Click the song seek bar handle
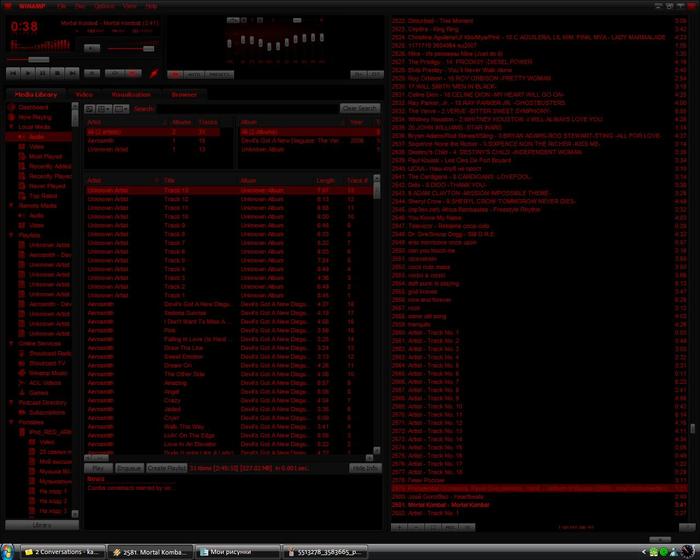The width and height of the screenshot is (700, 560). (38, 59)
